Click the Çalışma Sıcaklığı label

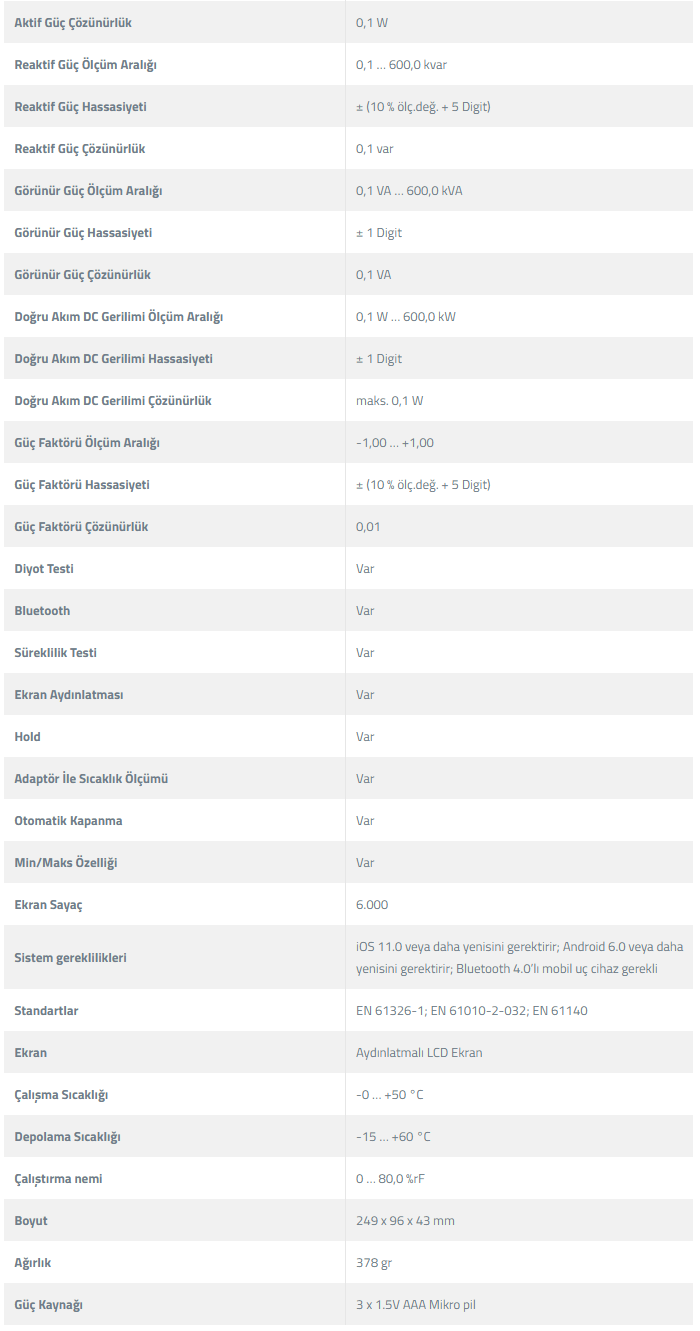(x=61, y=1095)
